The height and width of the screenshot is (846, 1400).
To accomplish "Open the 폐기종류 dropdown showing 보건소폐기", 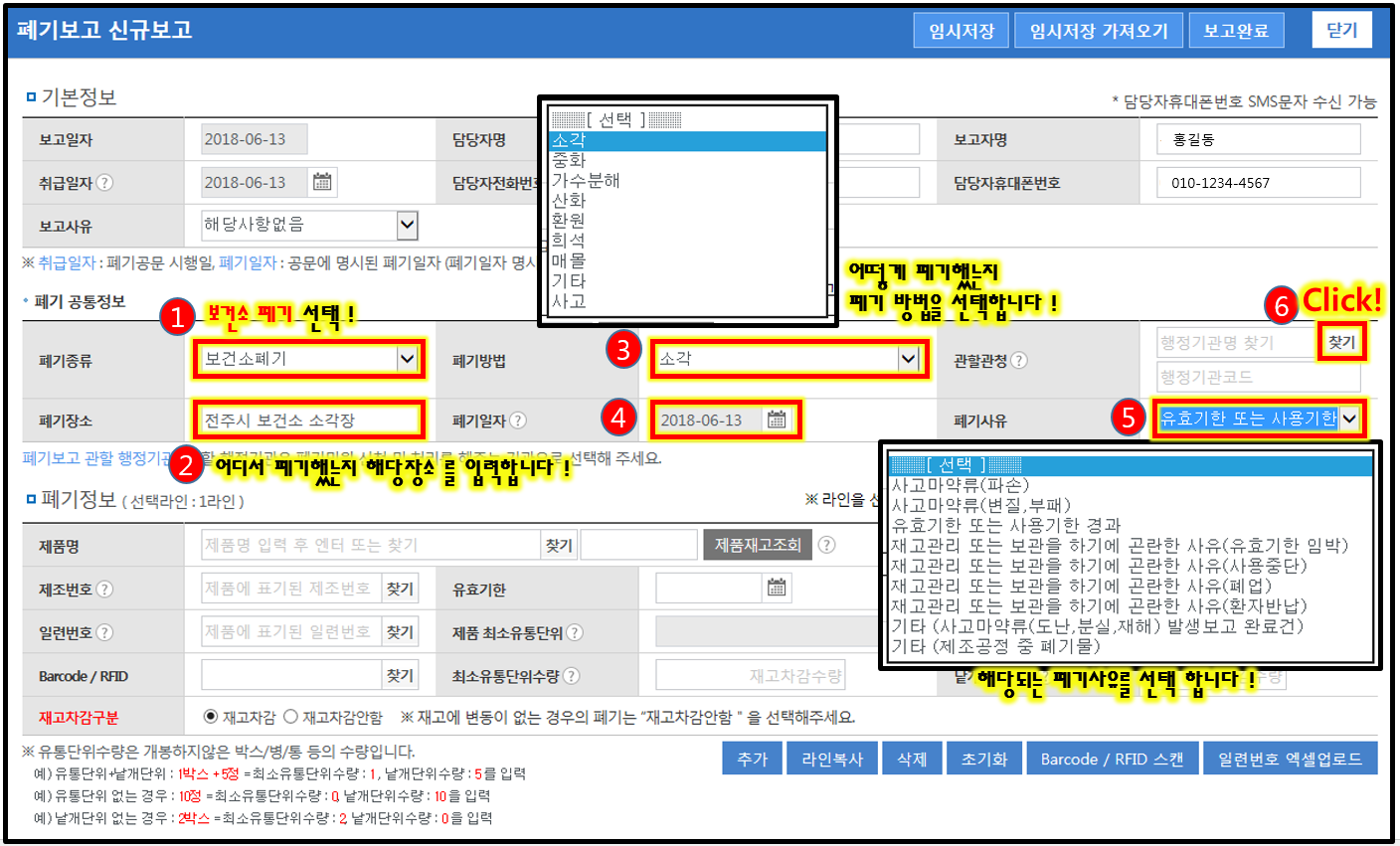I will click(x=407, y=359).
